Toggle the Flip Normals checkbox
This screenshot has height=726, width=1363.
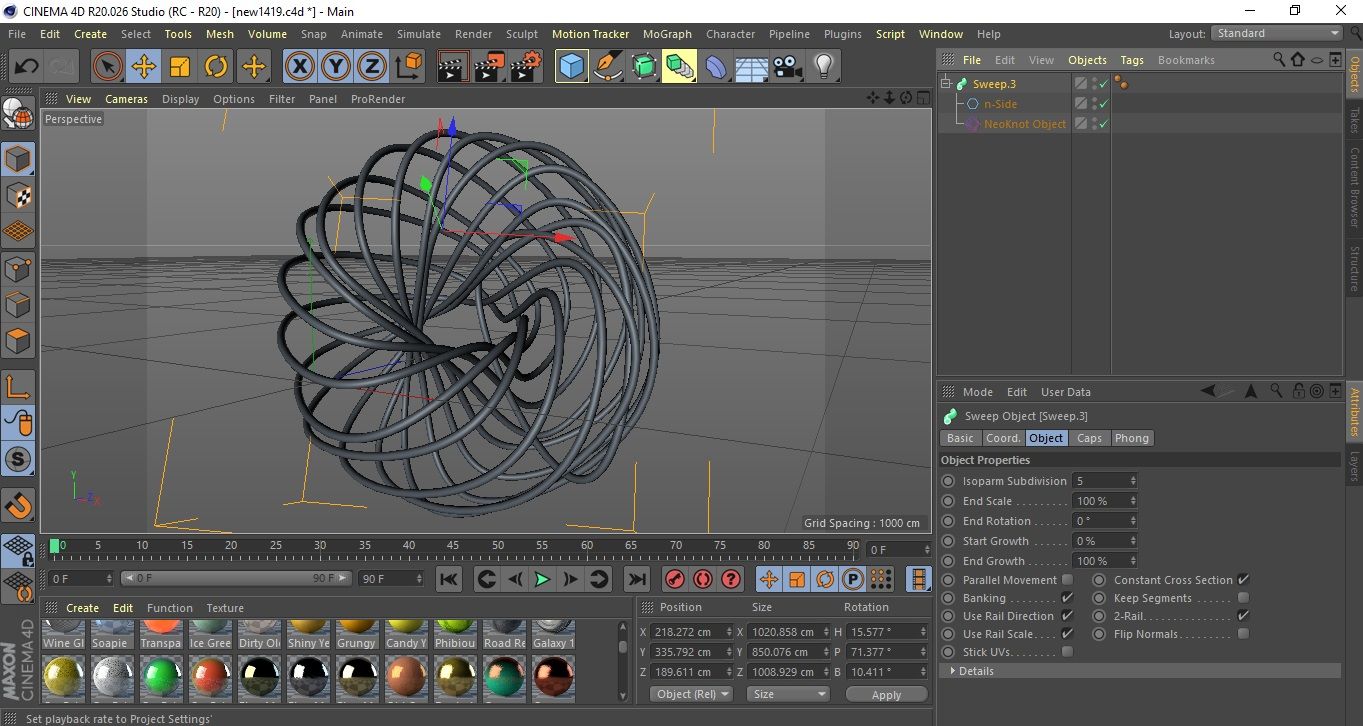(1243, 634)
